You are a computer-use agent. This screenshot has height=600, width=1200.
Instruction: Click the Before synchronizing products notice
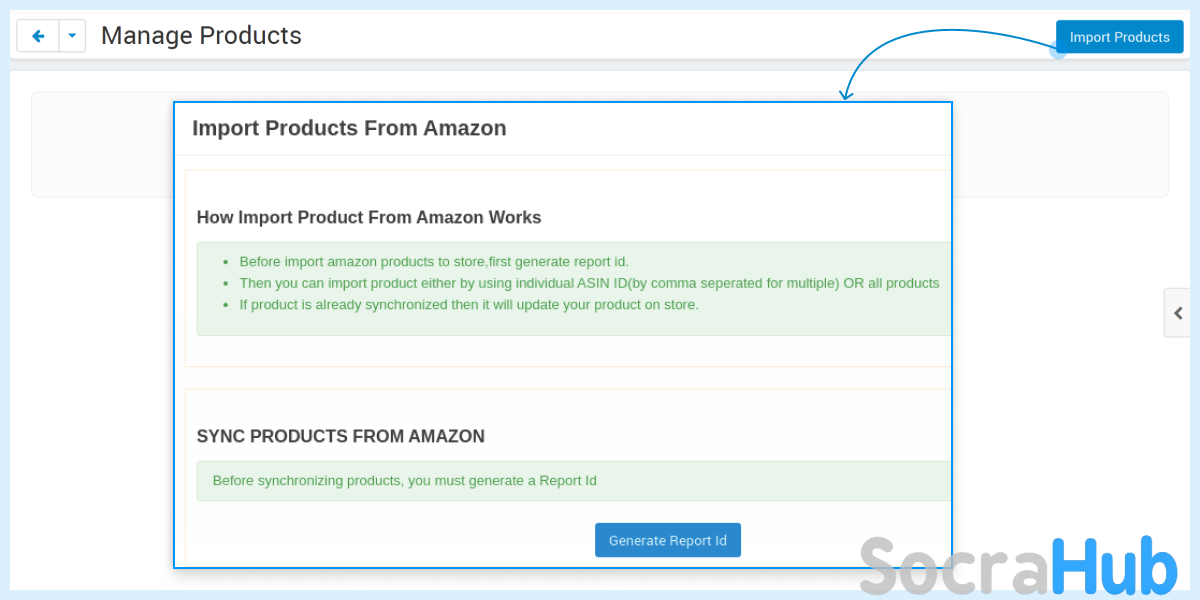point(405,480)
